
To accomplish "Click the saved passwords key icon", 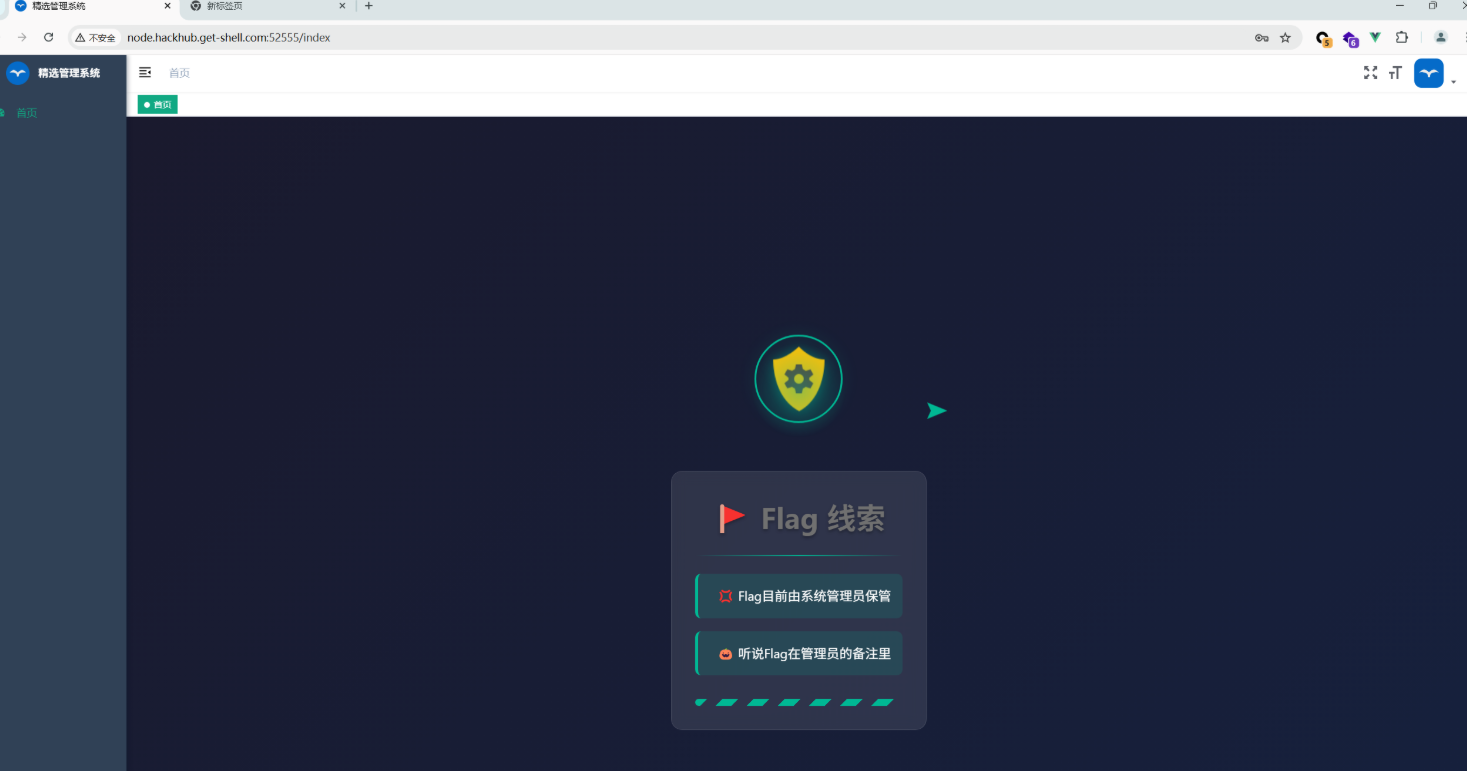I will [1261, 38].
